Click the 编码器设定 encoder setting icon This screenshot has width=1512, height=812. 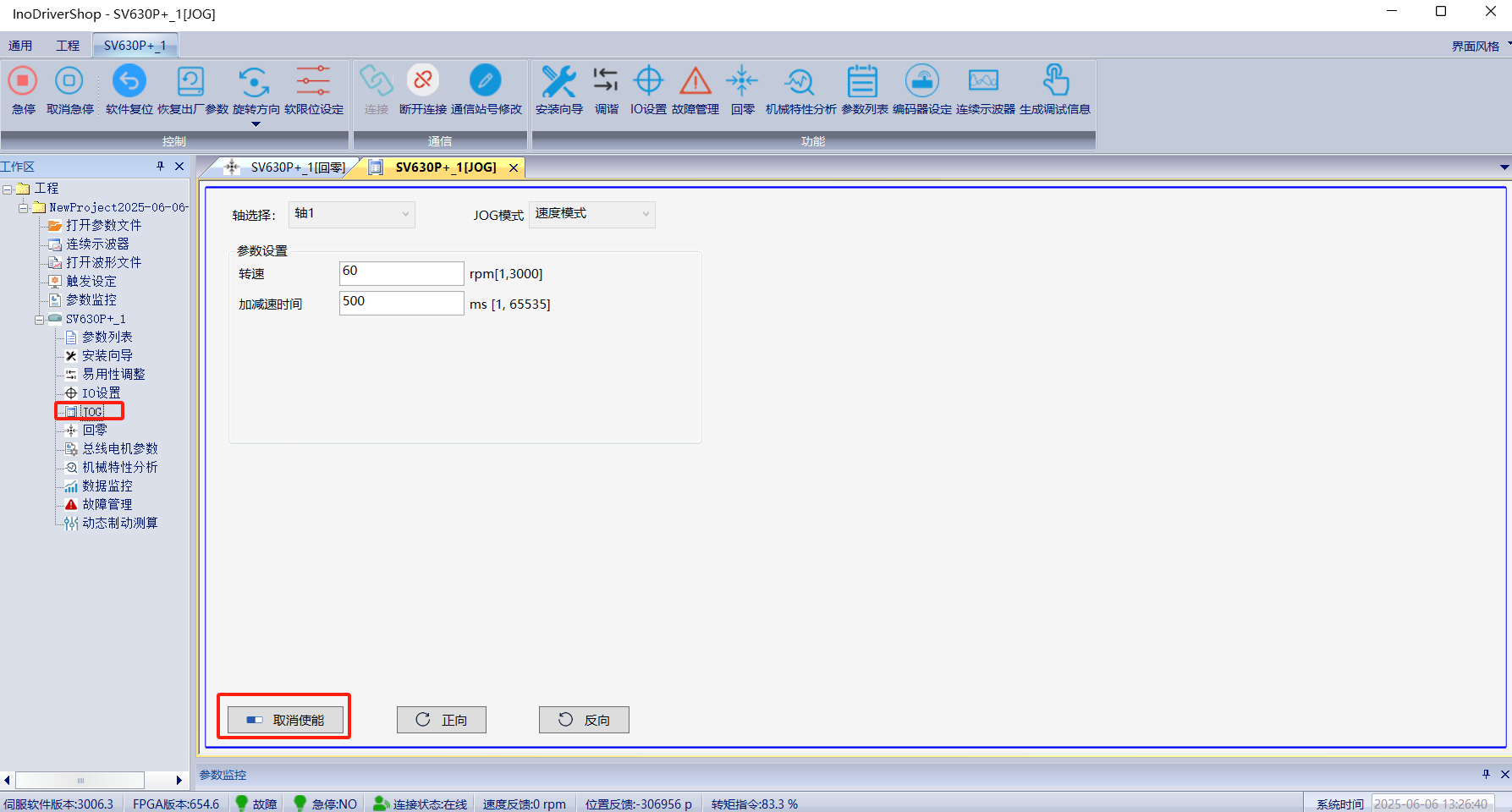(921, 82)
